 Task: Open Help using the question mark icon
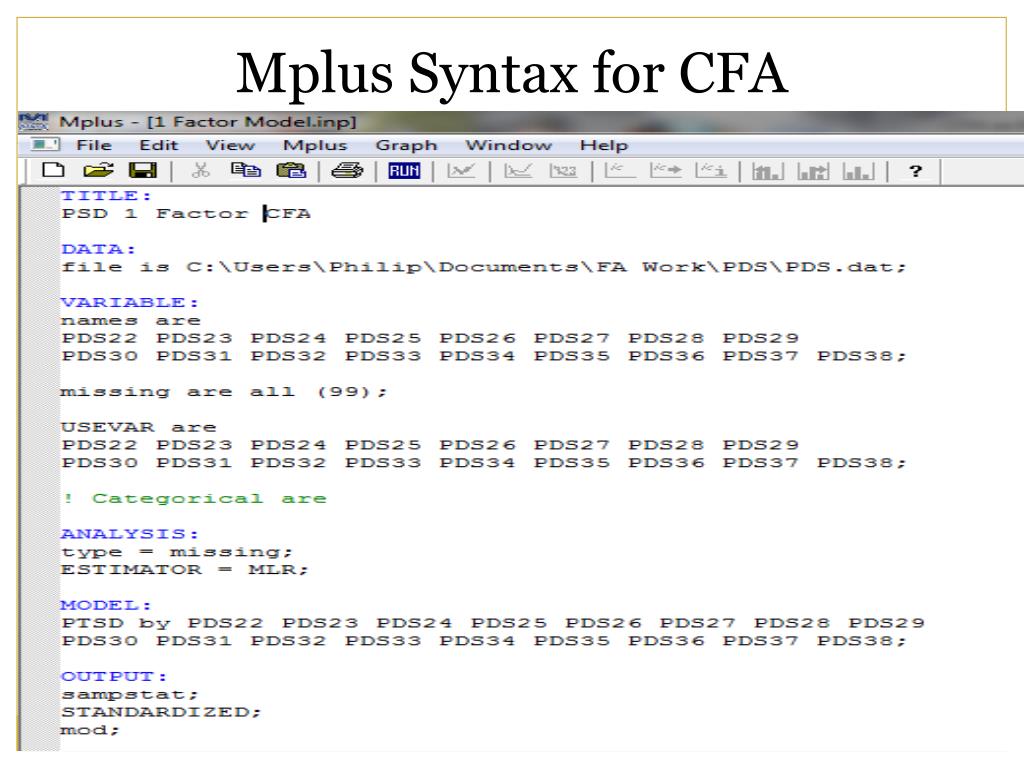(916, 170)
